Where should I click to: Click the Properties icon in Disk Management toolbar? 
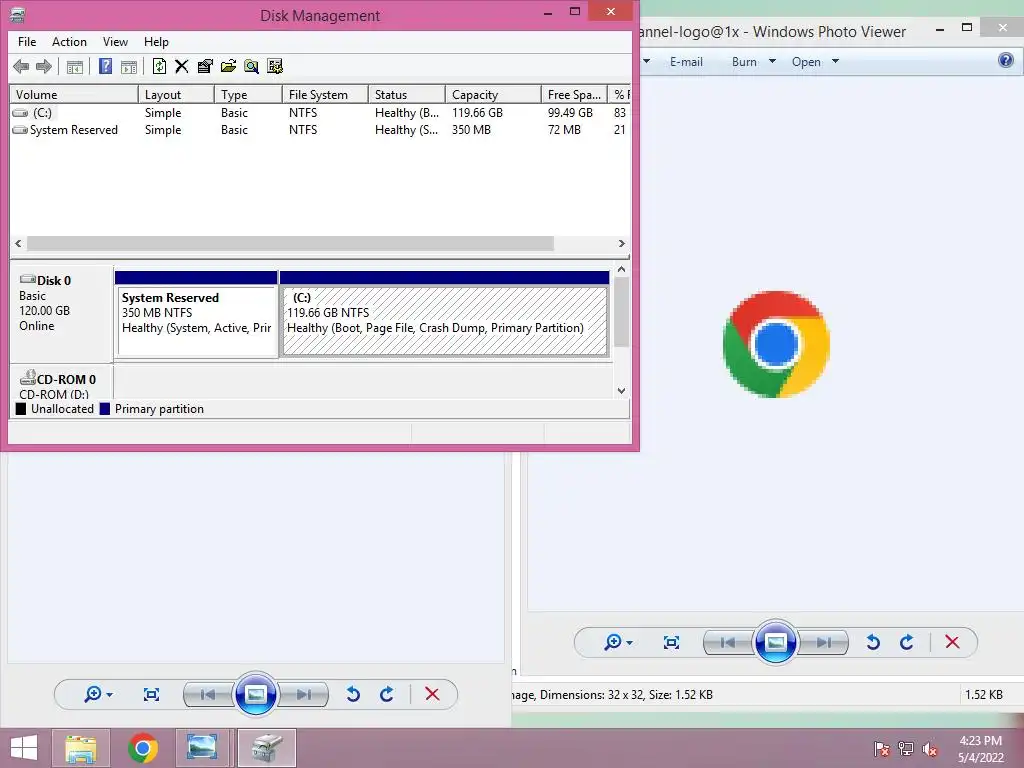[x=205, y=66]
